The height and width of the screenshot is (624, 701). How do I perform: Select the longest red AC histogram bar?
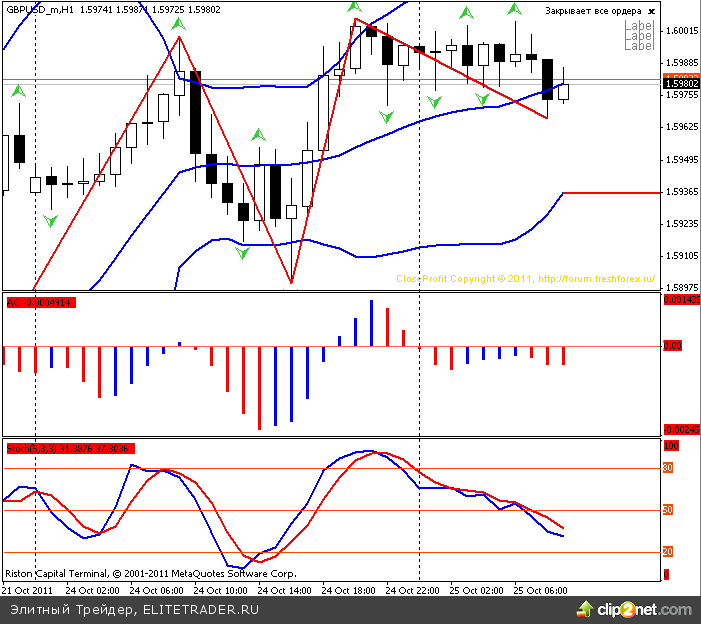pyautogui.click(x=259, y=388)
